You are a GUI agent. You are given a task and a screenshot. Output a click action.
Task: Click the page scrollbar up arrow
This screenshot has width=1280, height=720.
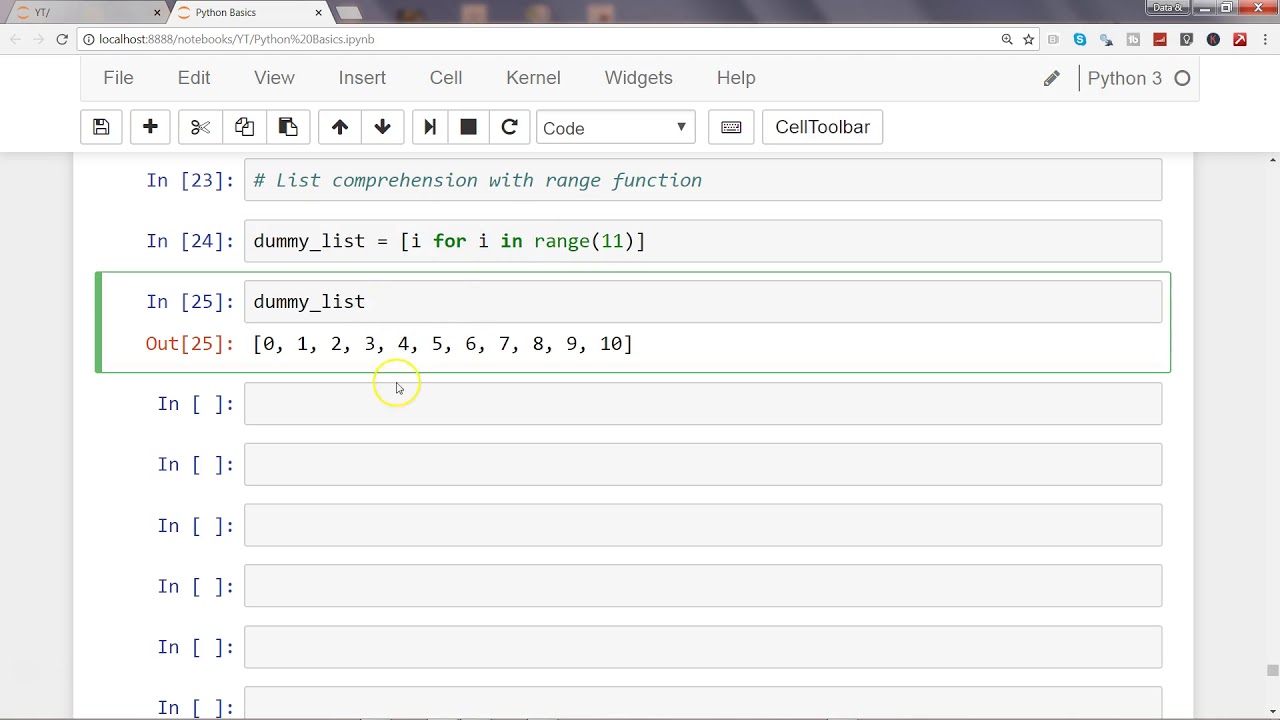(1273, 160)
